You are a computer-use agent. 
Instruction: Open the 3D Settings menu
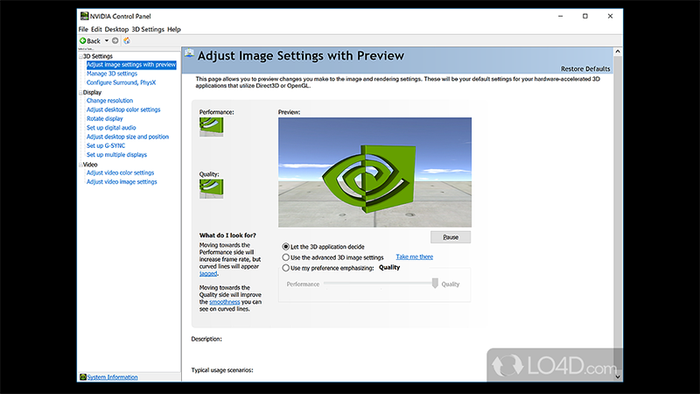pos(148,29)
